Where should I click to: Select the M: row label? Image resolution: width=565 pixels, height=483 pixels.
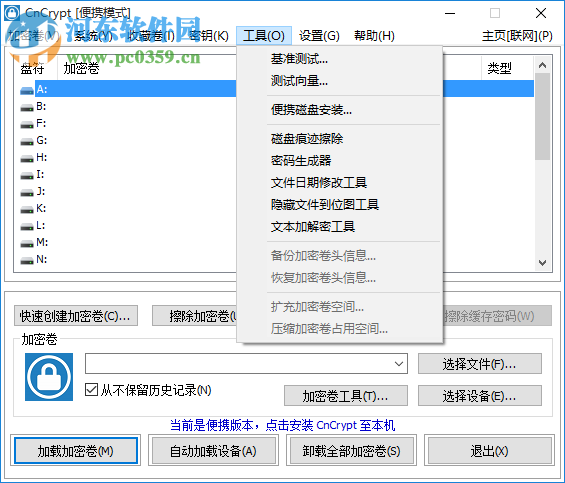[x=42, y=242]
